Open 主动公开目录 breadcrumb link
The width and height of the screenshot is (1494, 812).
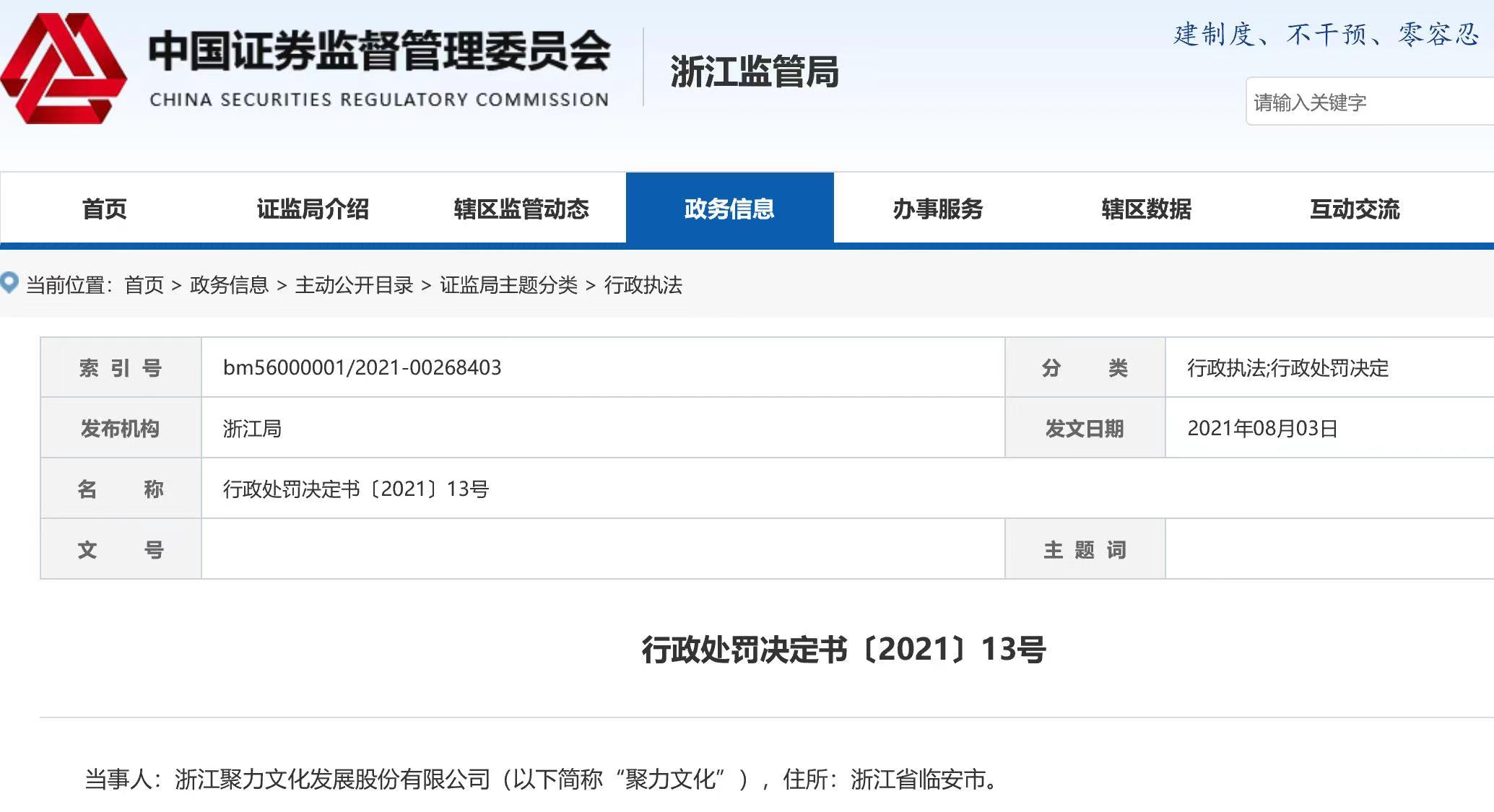click(354, 285)
